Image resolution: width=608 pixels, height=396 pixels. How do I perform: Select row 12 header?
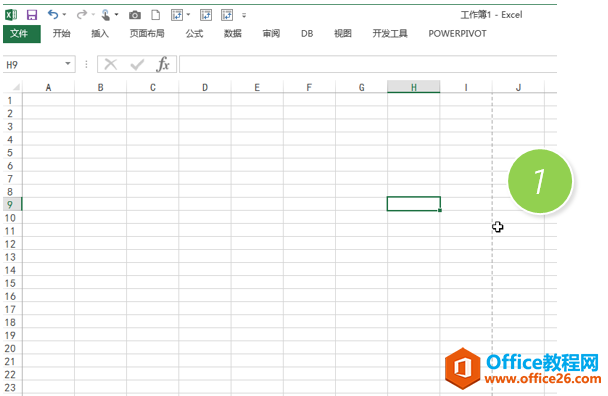(11, 244)
